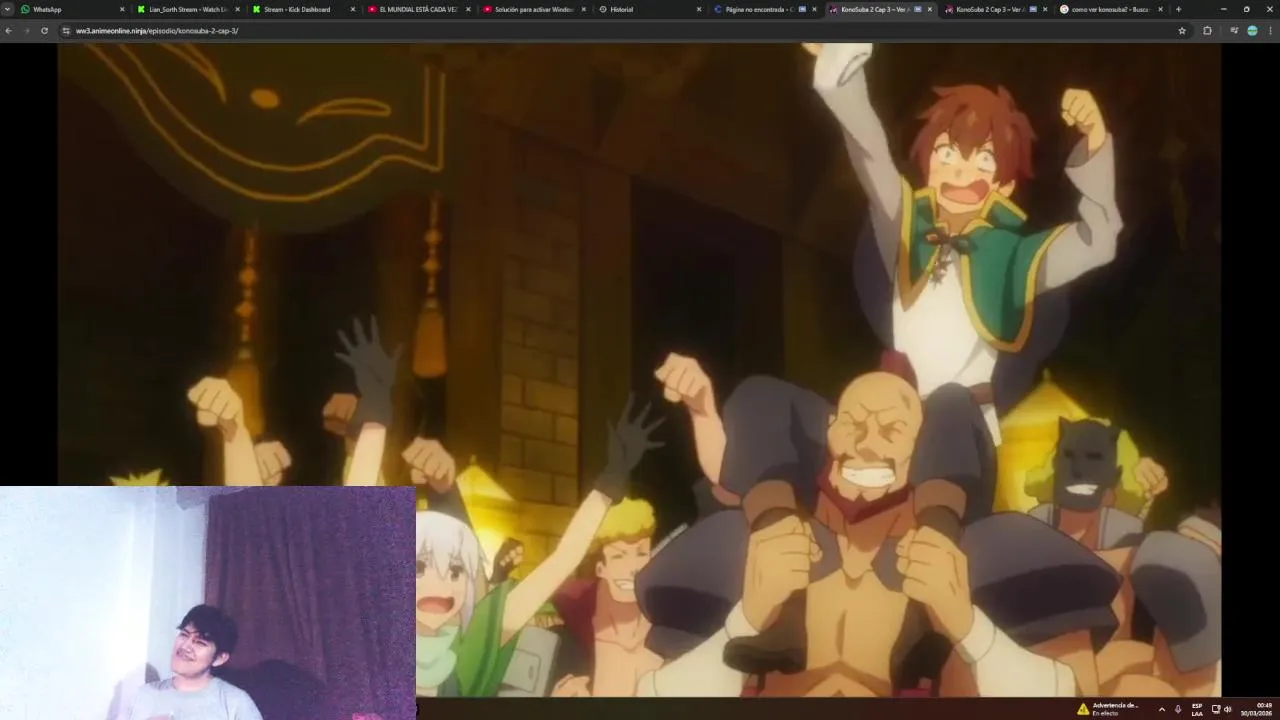Open the media control toolbar button
The height and width of the screenshot is (720, 1280).
click(1234, 31)
